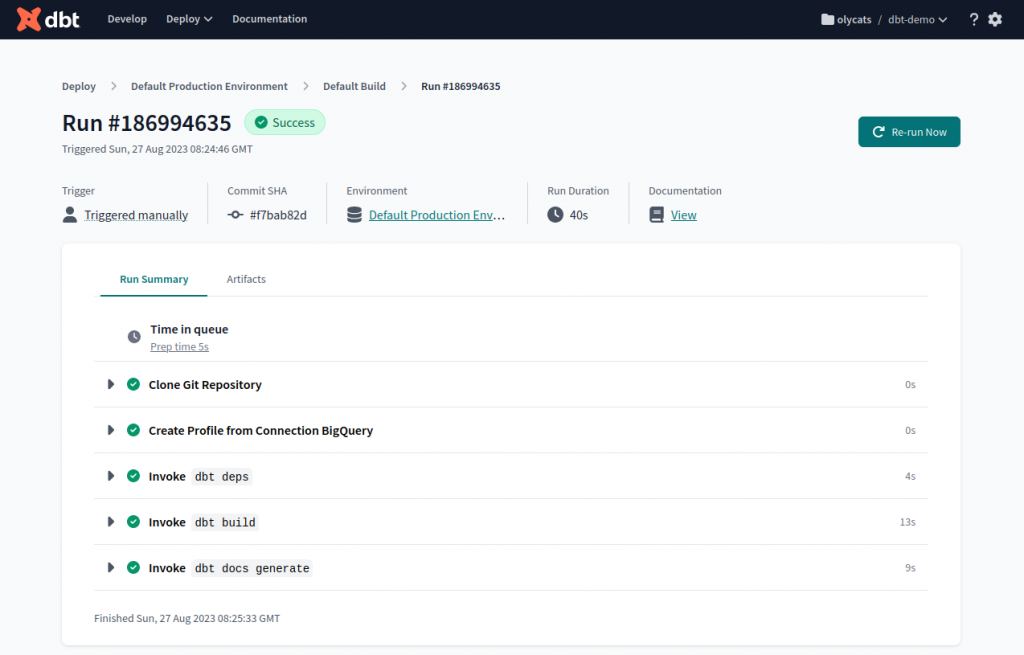Screen dimensions: 1024x655
Task: Open the dbt-demo project dropdown
Action: (x=918, y=20)
